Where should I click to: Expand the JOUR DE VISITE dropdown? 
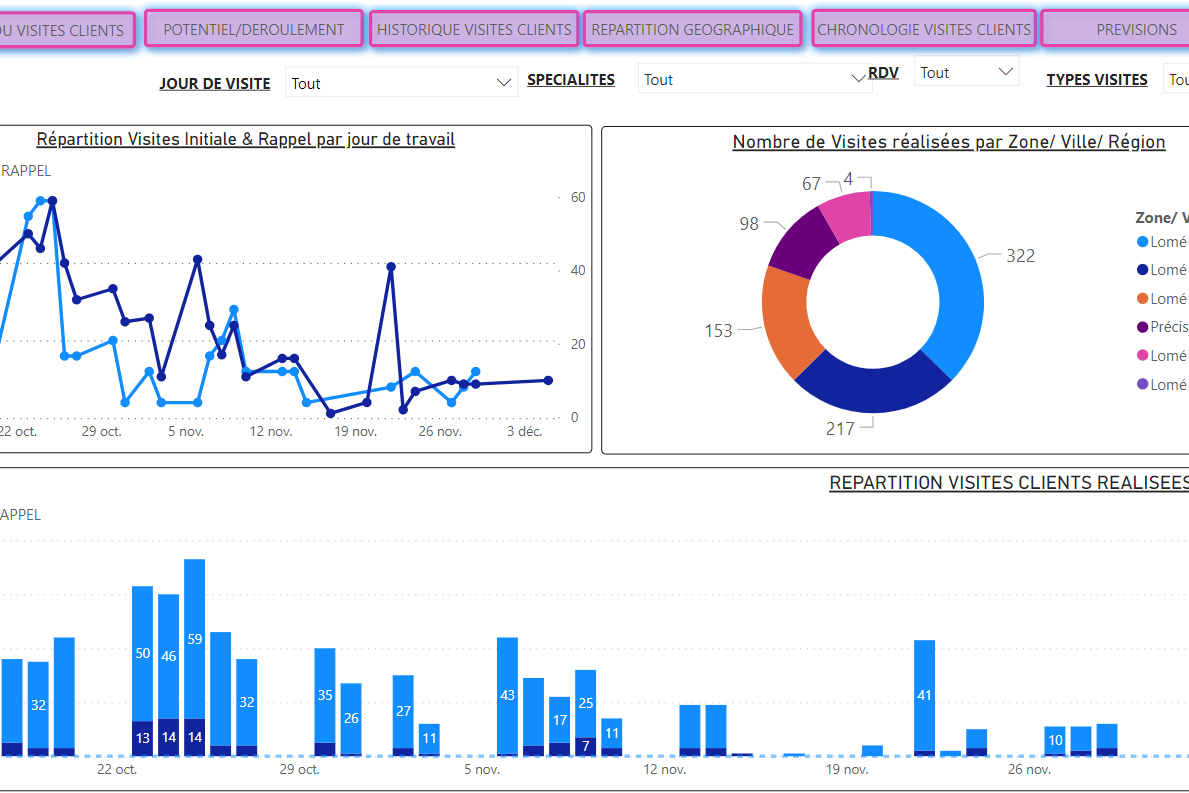tap(504, 83)
